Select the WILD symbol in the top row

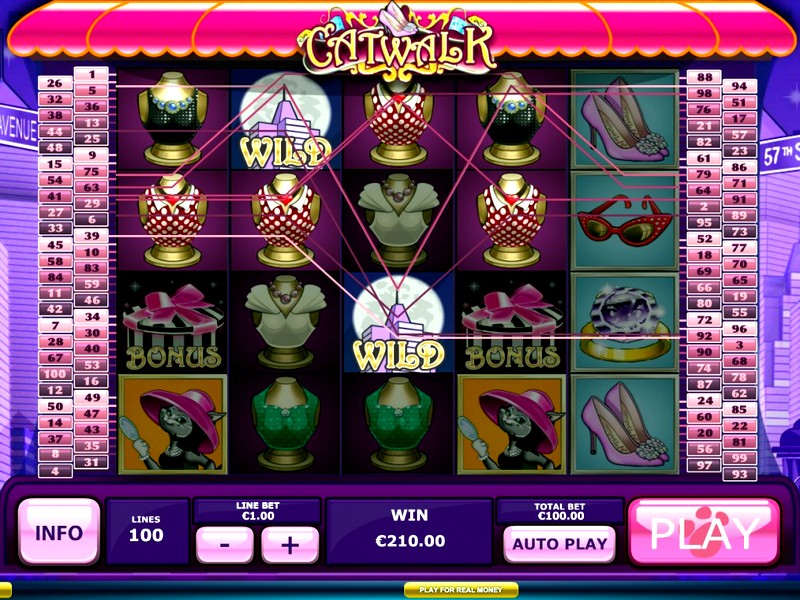tap(285, 118)
